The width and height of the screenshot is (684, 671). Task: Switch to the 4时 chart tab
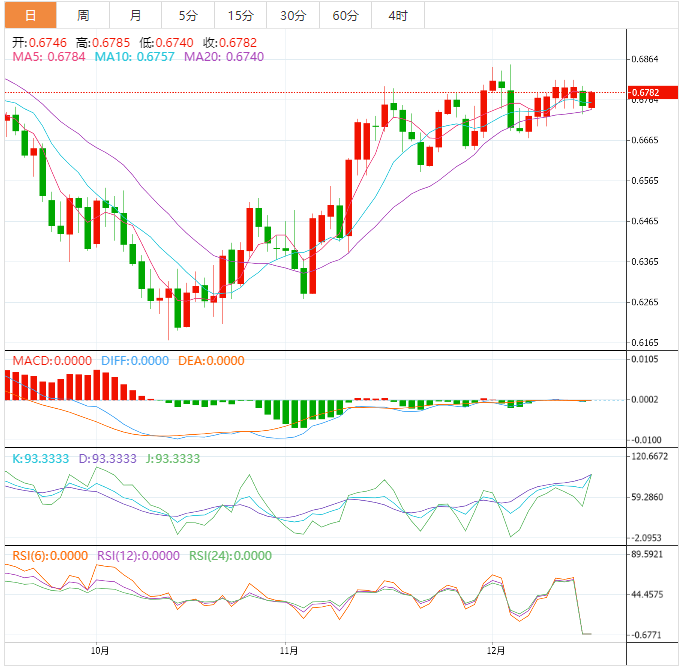click(x=397, y=15)
